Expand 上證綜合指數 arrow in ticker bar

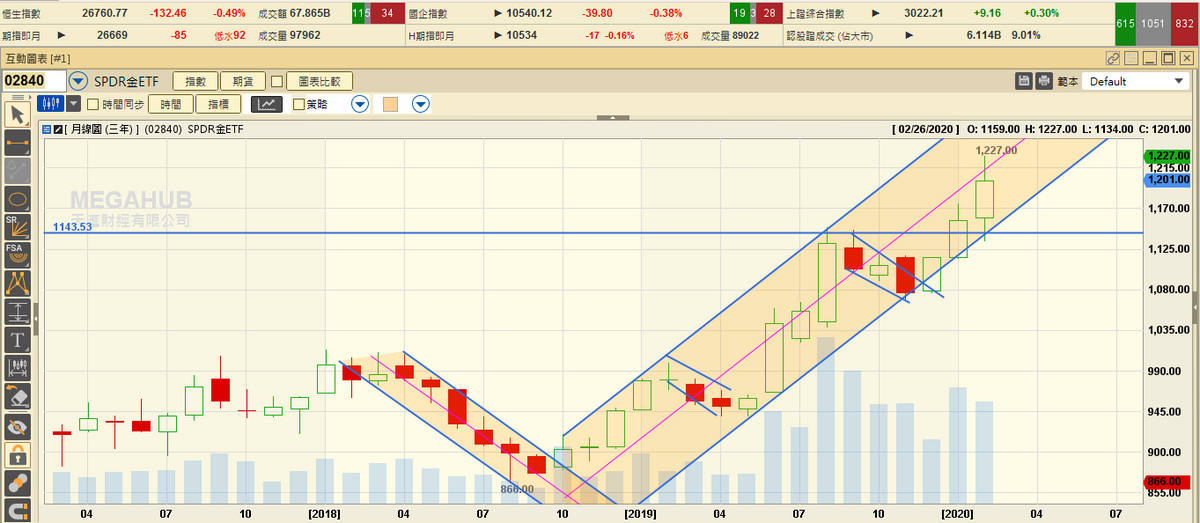[x=876, y=14]
